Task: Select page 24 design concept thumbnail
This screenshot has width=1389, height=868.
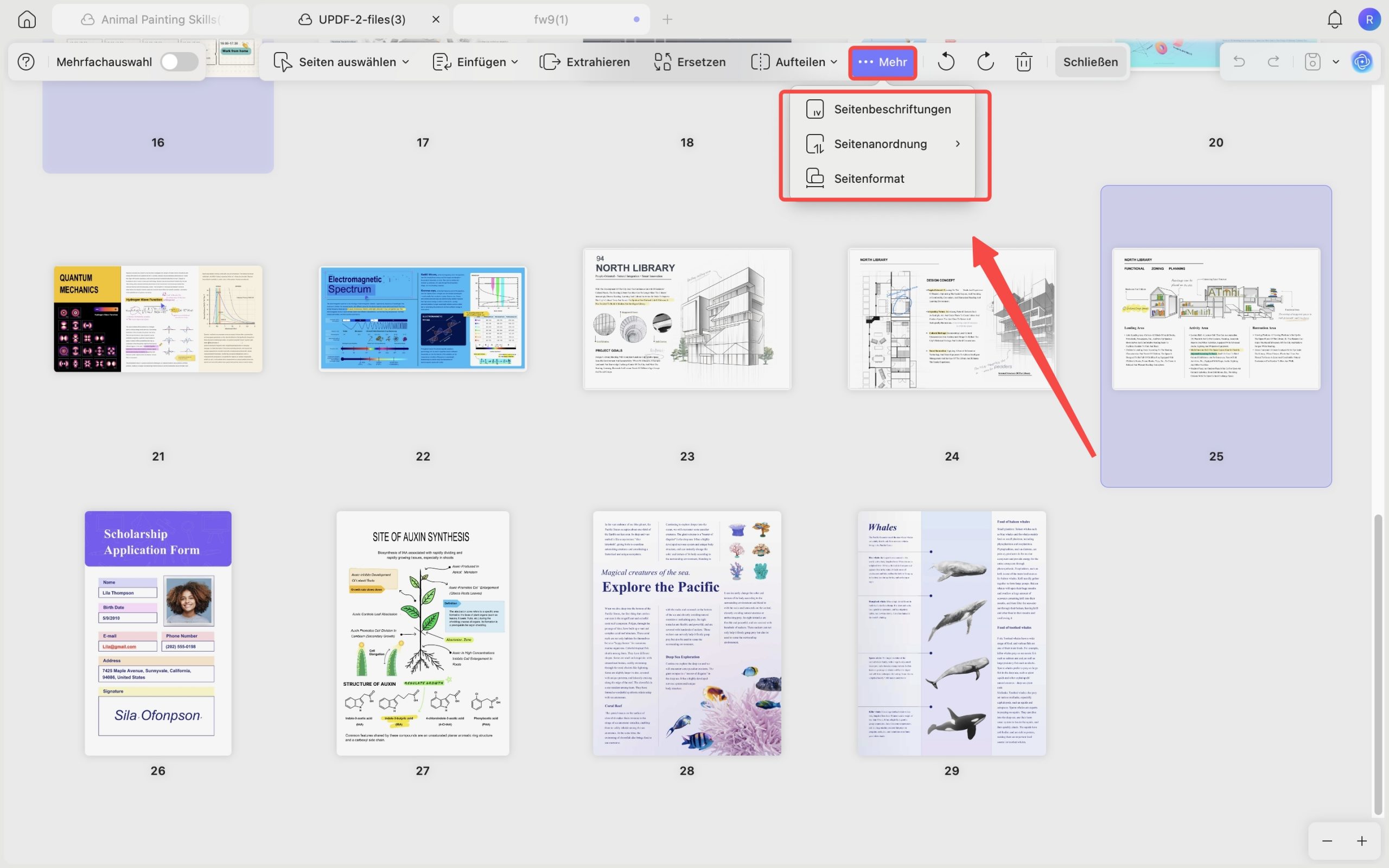Action: click(952, 318)
